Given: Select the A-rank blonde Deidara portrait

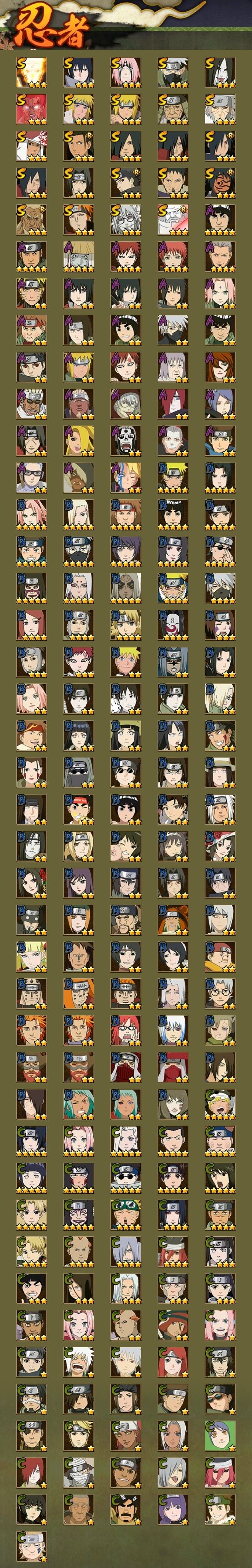Looking at the screenshot, I should tap(79, 441).
